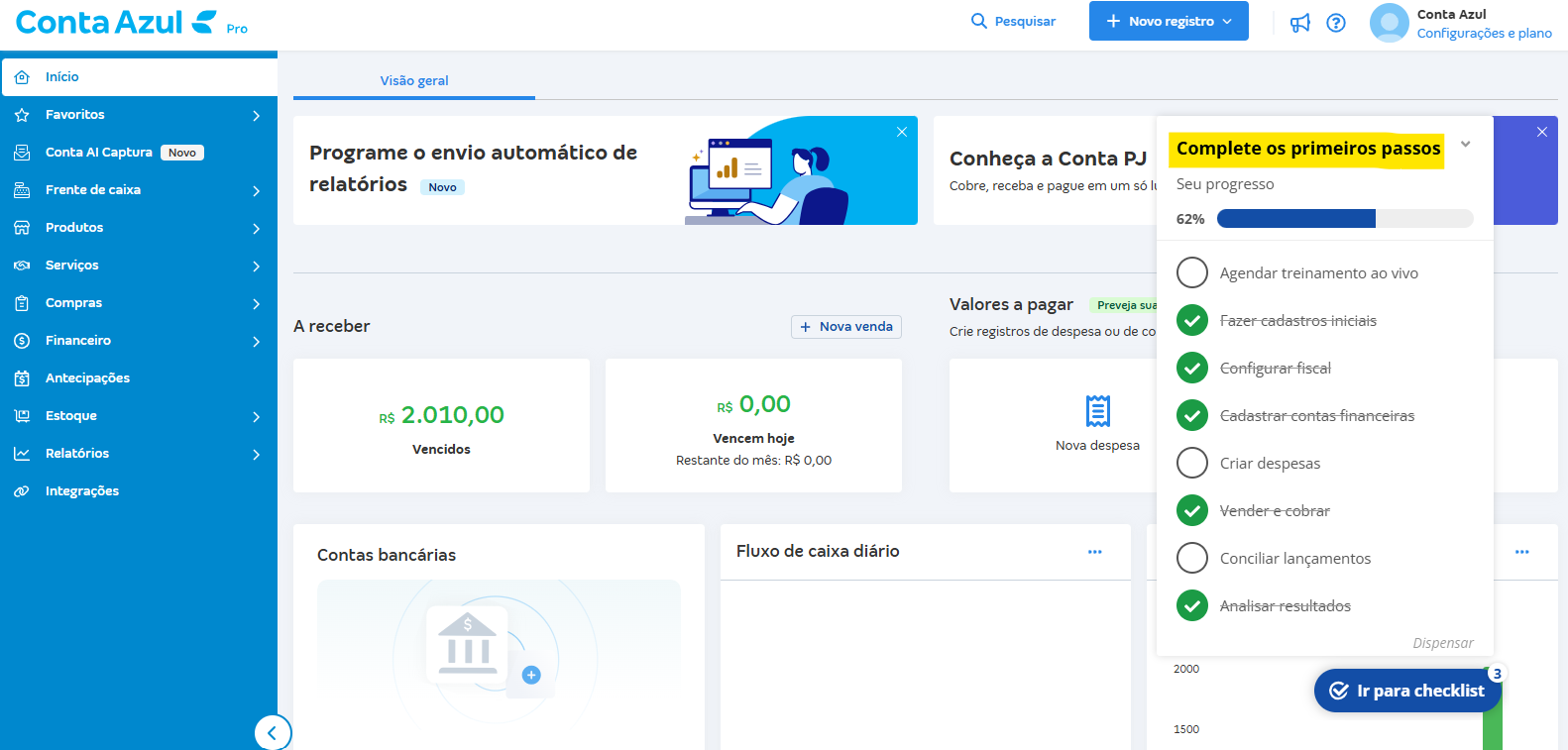Open Início in the sidebar
The width and height of the screenshot is (1568, 750).
[140, 77]
